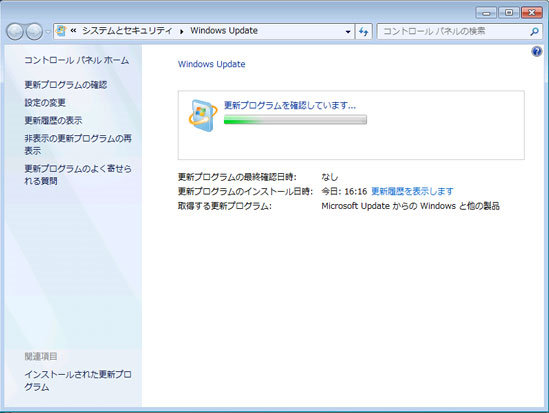Click the green update-check progress bar
The width and height of the screenshot is (549, 413).
[x=295, y=120]
